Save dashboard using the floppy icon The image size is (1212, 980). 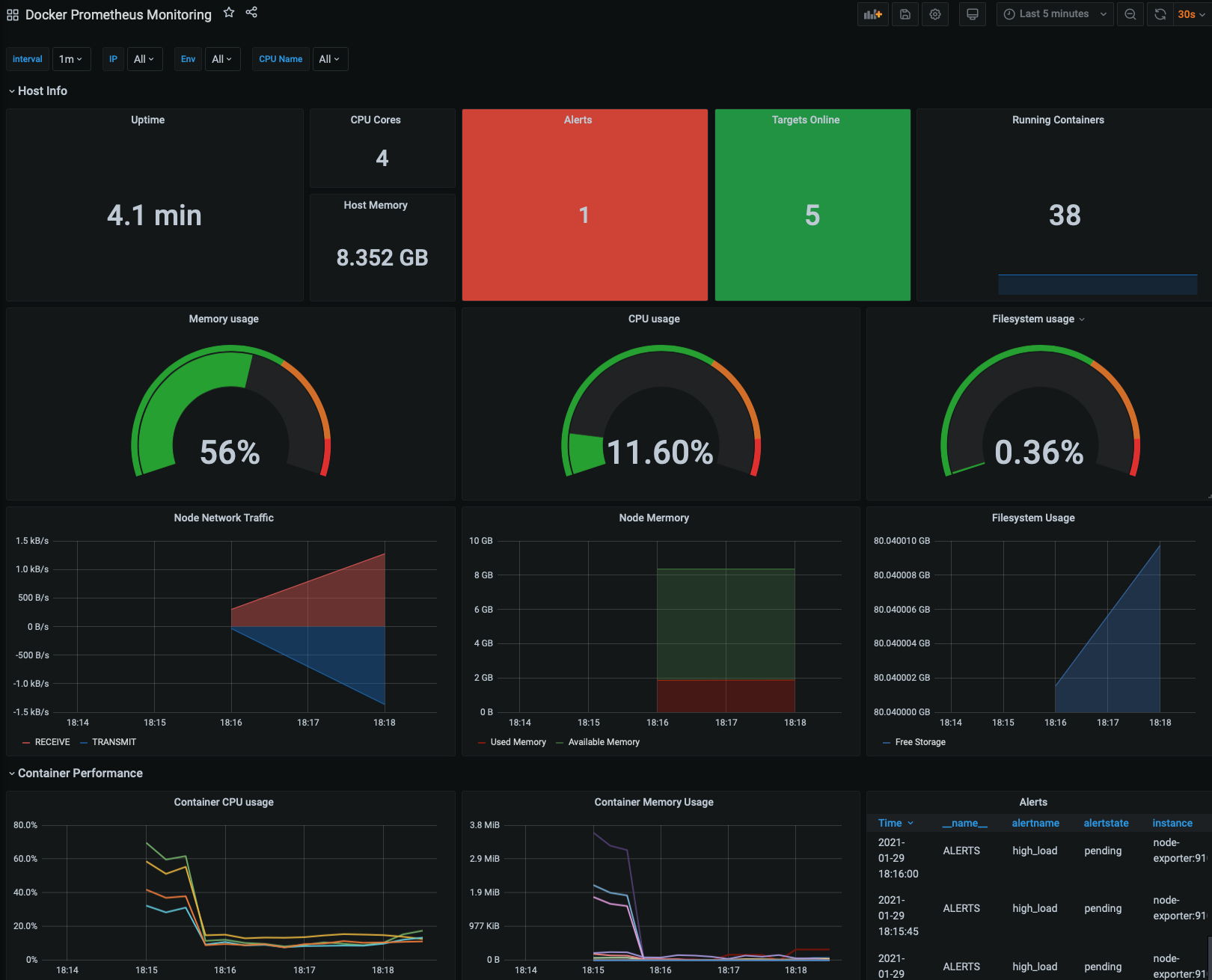tap(905, 14)
